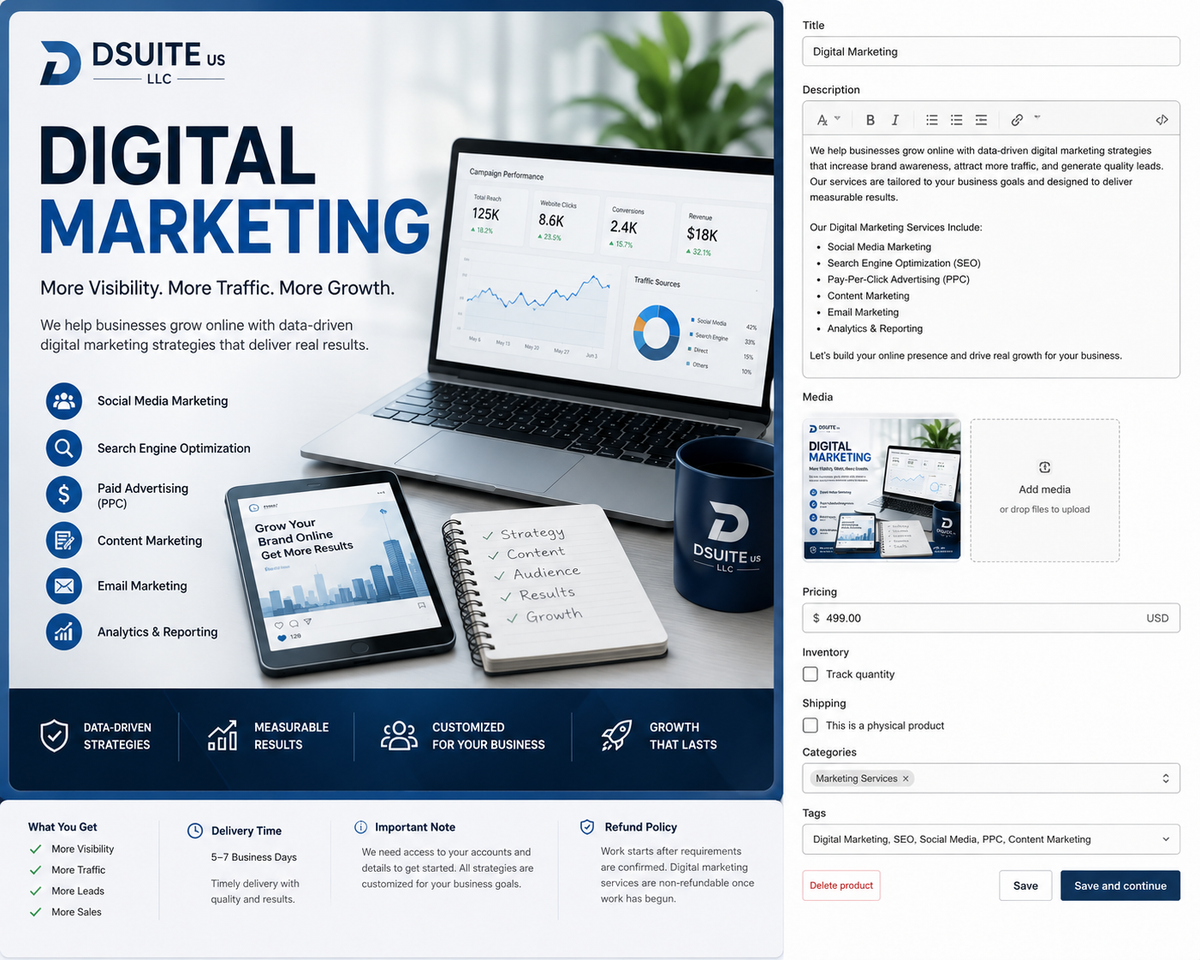Click the Social Media Marketing people icon
Screen dimensions: 1200x960
pyautogui.click(x=64, y=401)
